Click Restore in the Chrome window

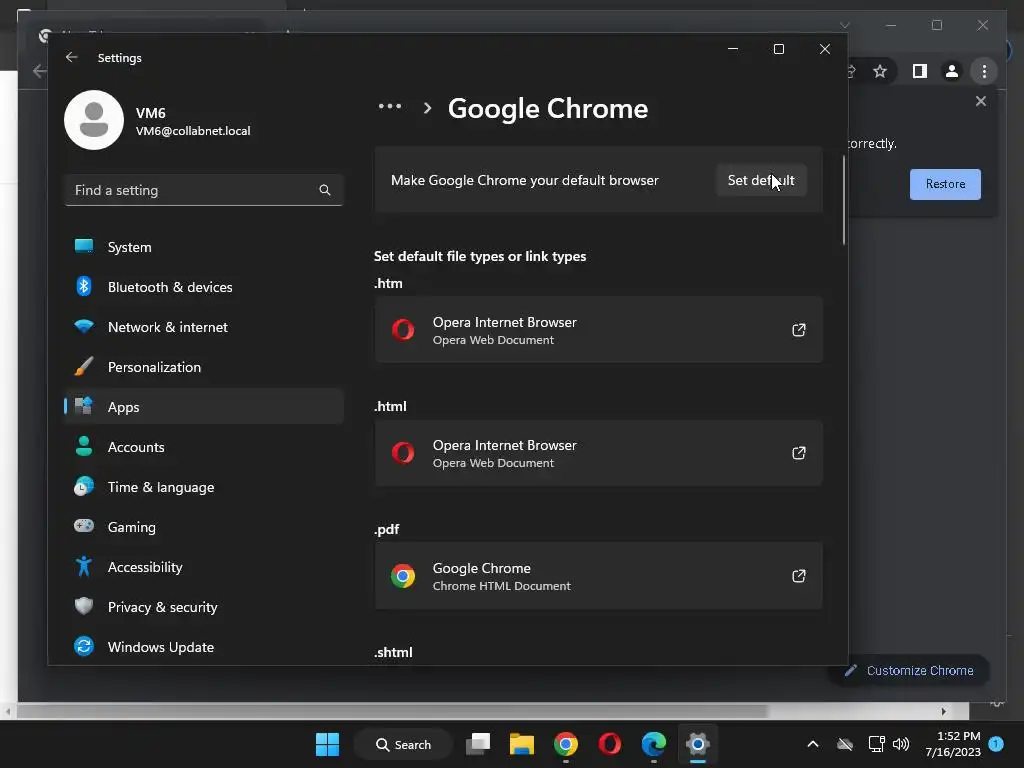945,184
